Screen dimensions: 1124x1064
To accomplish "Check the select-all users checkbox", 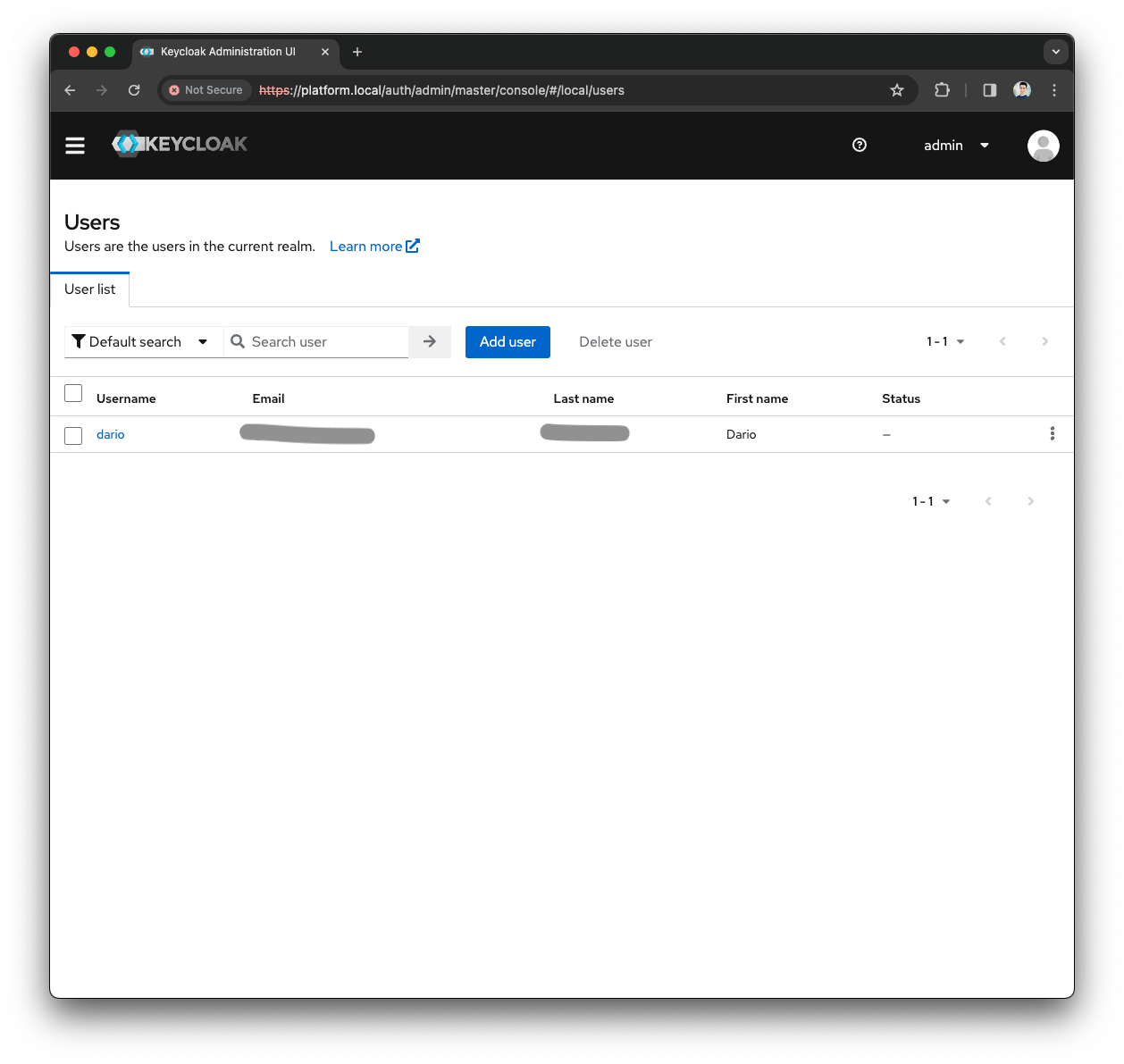I will (x=73, y=393).
